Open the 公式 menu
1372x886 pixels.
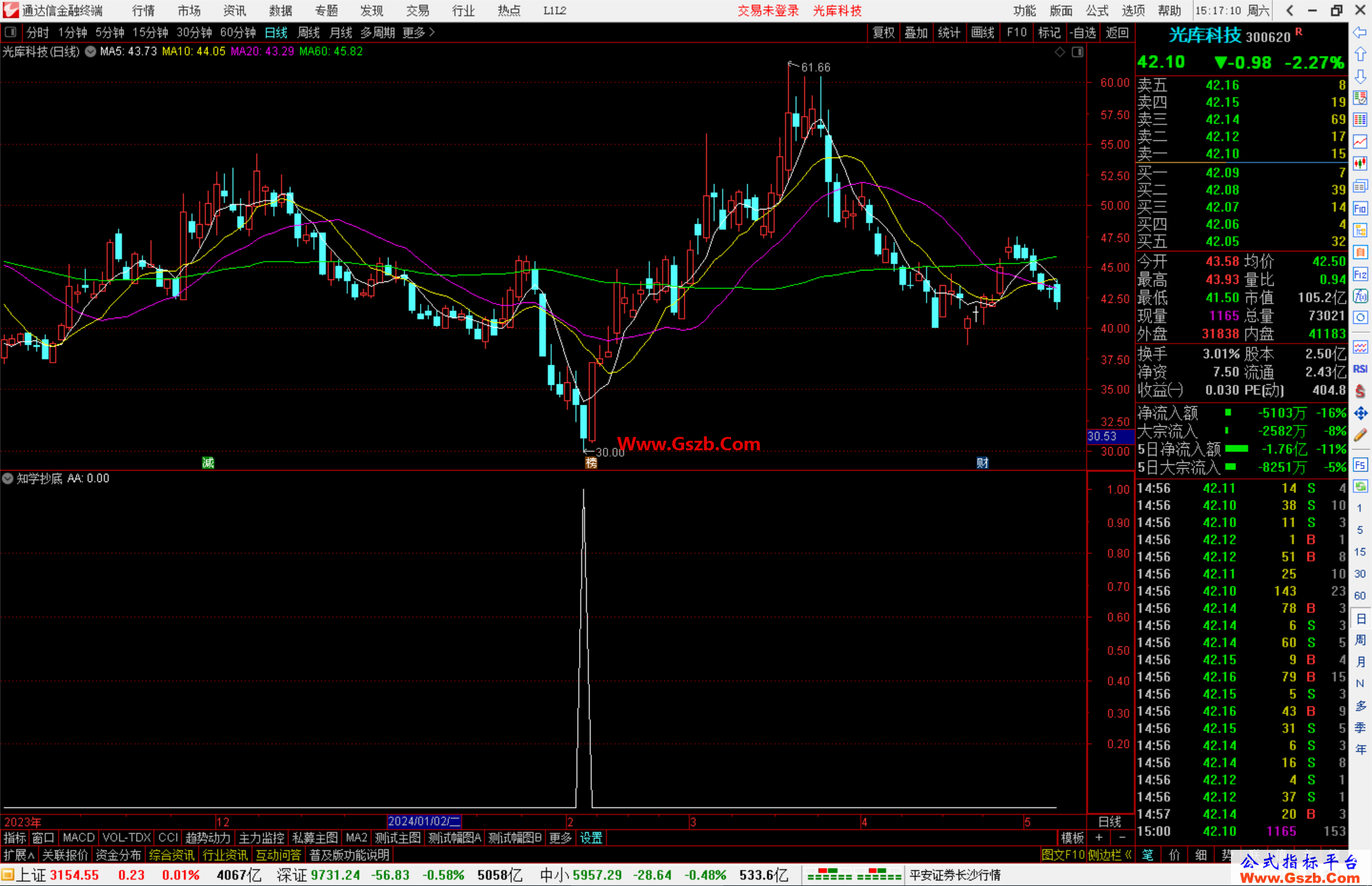[x=1097, y=11]
